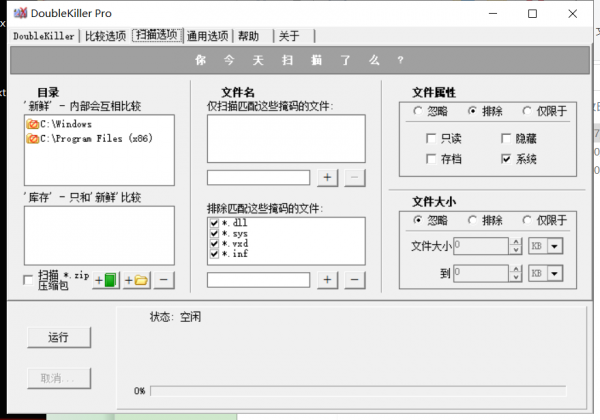Click the 运行 button
This screenshot has width=600, height=420.
pyautogui.click(x=59, y=337)
